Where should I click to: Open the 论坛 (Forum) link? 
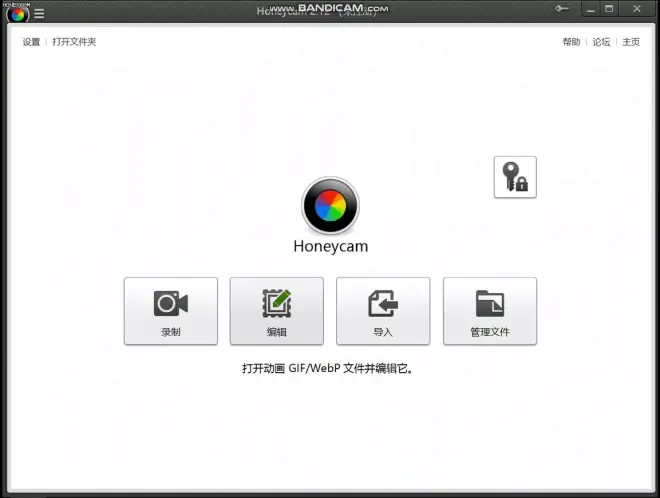pos(601,42)
